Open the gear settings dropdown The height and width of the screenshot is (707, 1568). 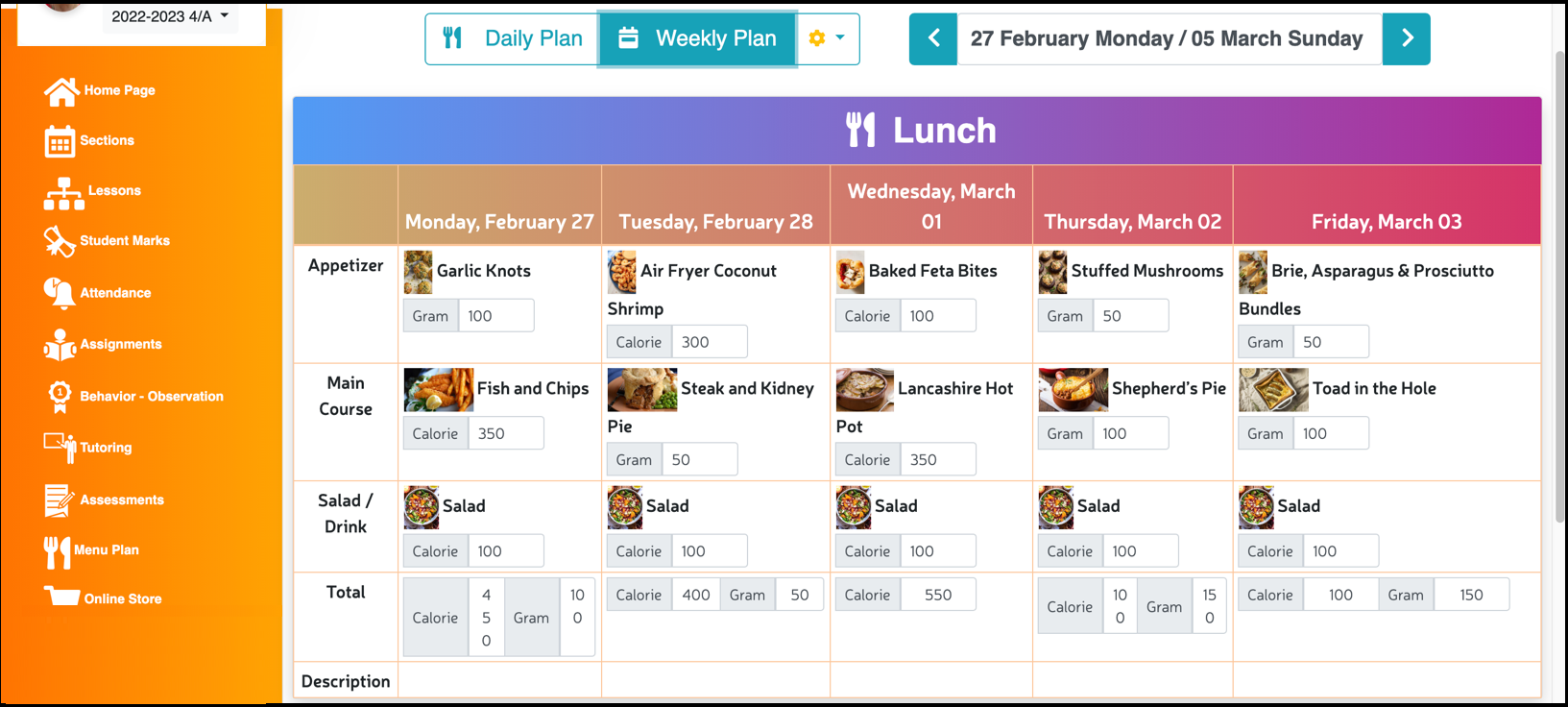point(827,38)
